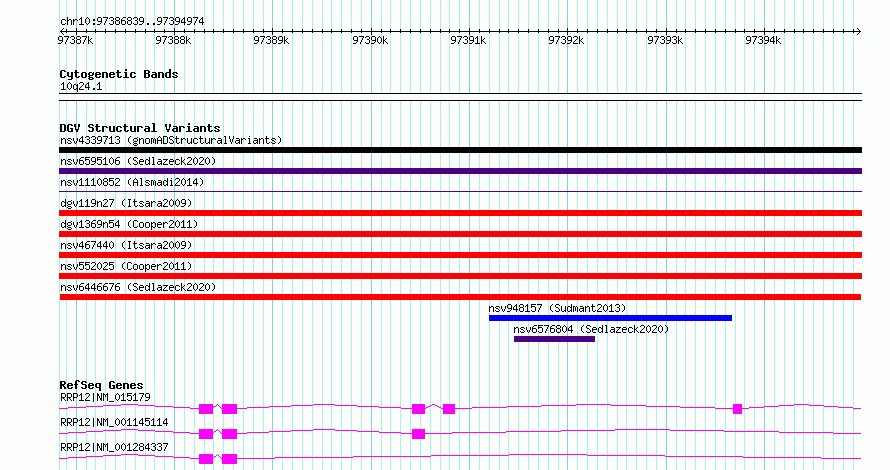The height and width of the screenshot is (470, 890).
Task: Open variant nsv6595106 (Sedlazeck2020) label
Action: coord(138,161)
